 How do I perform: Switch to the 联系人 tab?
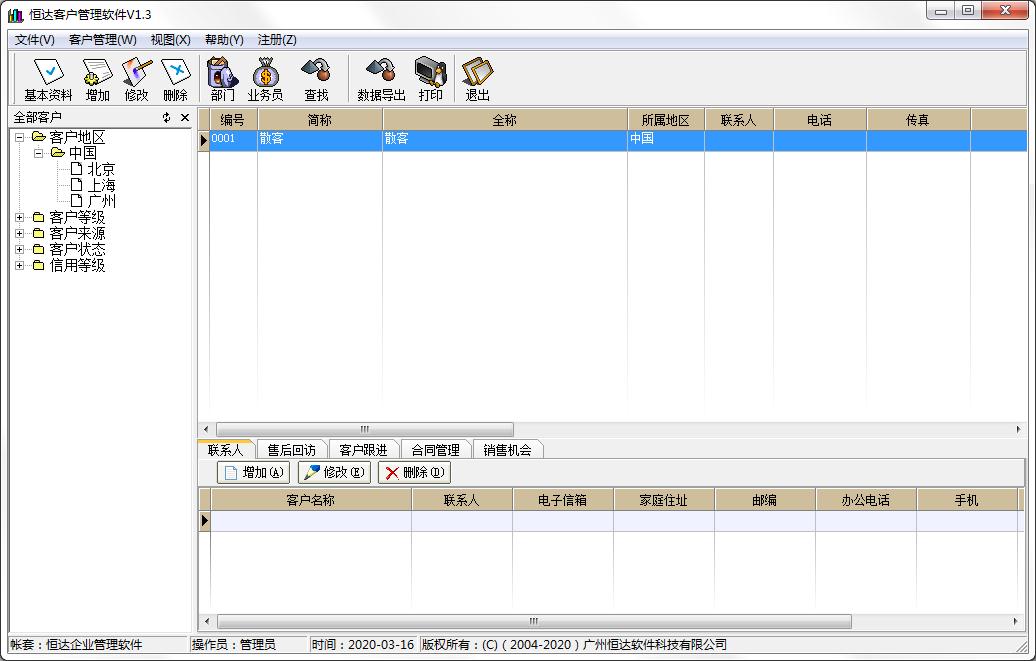225,449
